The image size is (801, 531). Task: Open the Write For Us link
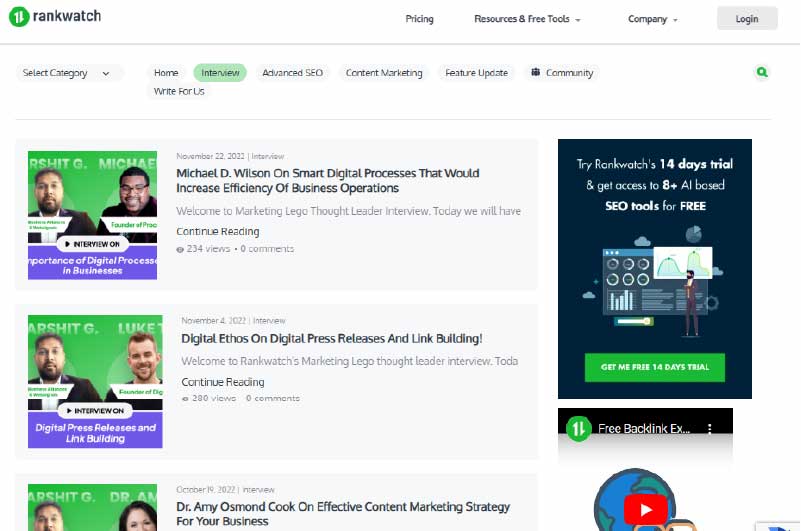coord(179,91)
